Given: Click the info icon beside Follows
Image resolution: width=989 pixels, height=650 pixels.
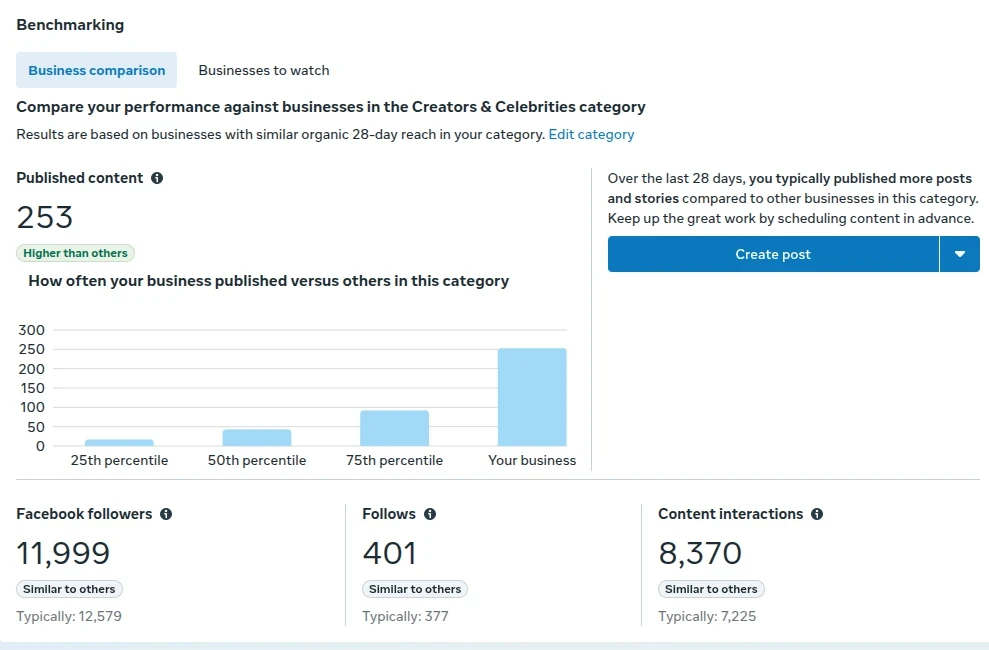Looking at the screenshot, I should (430, 514).
